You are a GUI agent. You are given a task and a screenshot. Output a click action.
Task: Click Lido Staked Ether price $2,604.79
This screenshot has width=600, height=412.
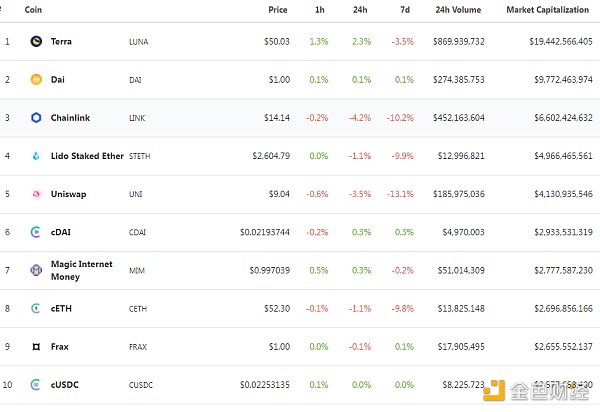271,156
